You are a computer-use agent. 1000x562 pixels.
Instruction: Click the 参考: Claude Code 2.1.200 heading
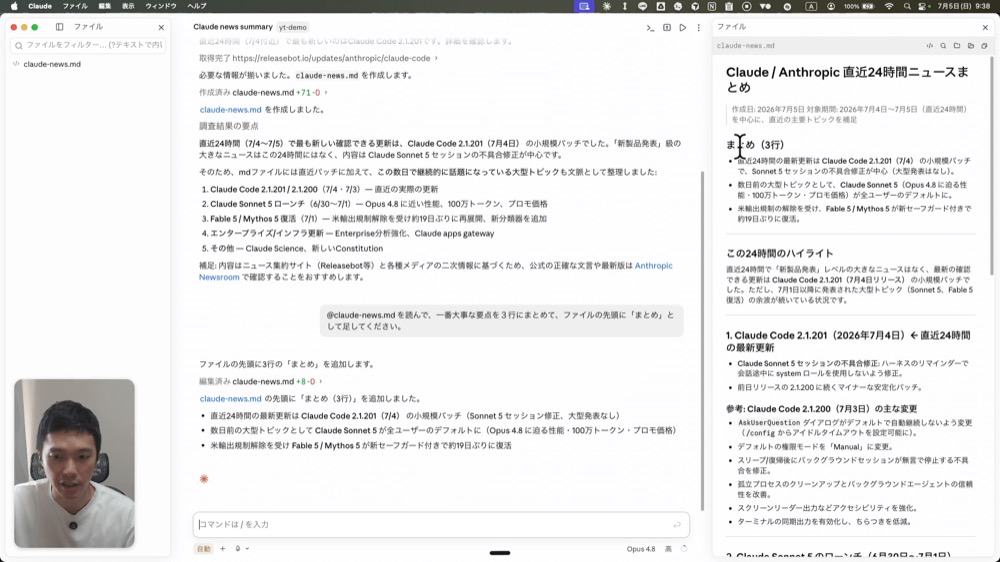point(821,409)
